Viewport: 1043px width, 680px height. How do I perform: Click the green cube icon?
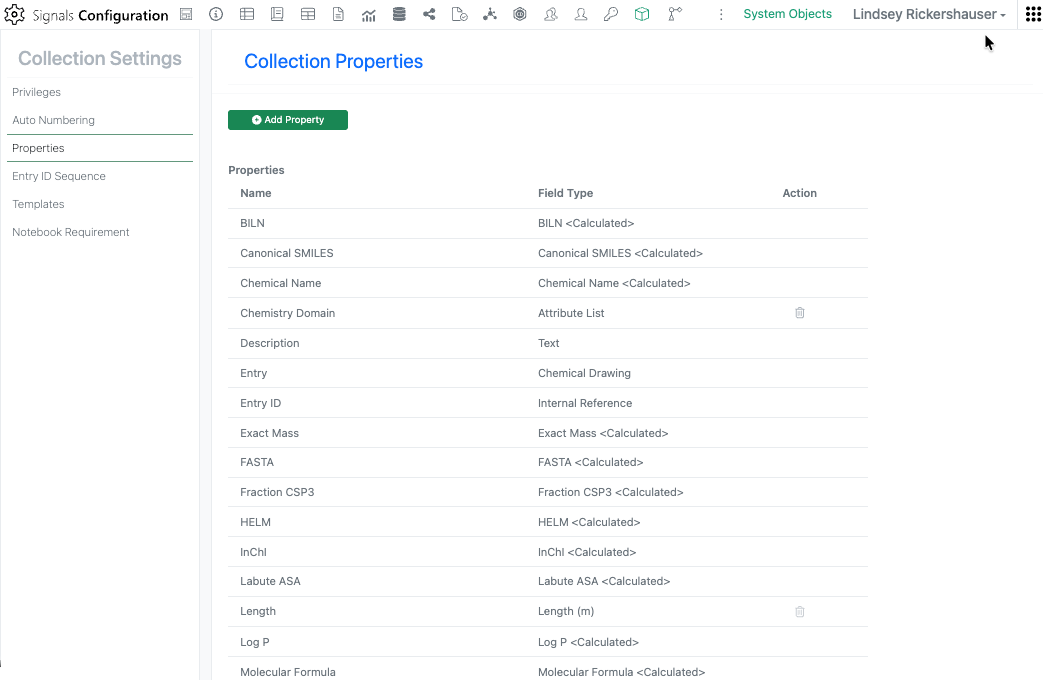[x=642, y=14]
